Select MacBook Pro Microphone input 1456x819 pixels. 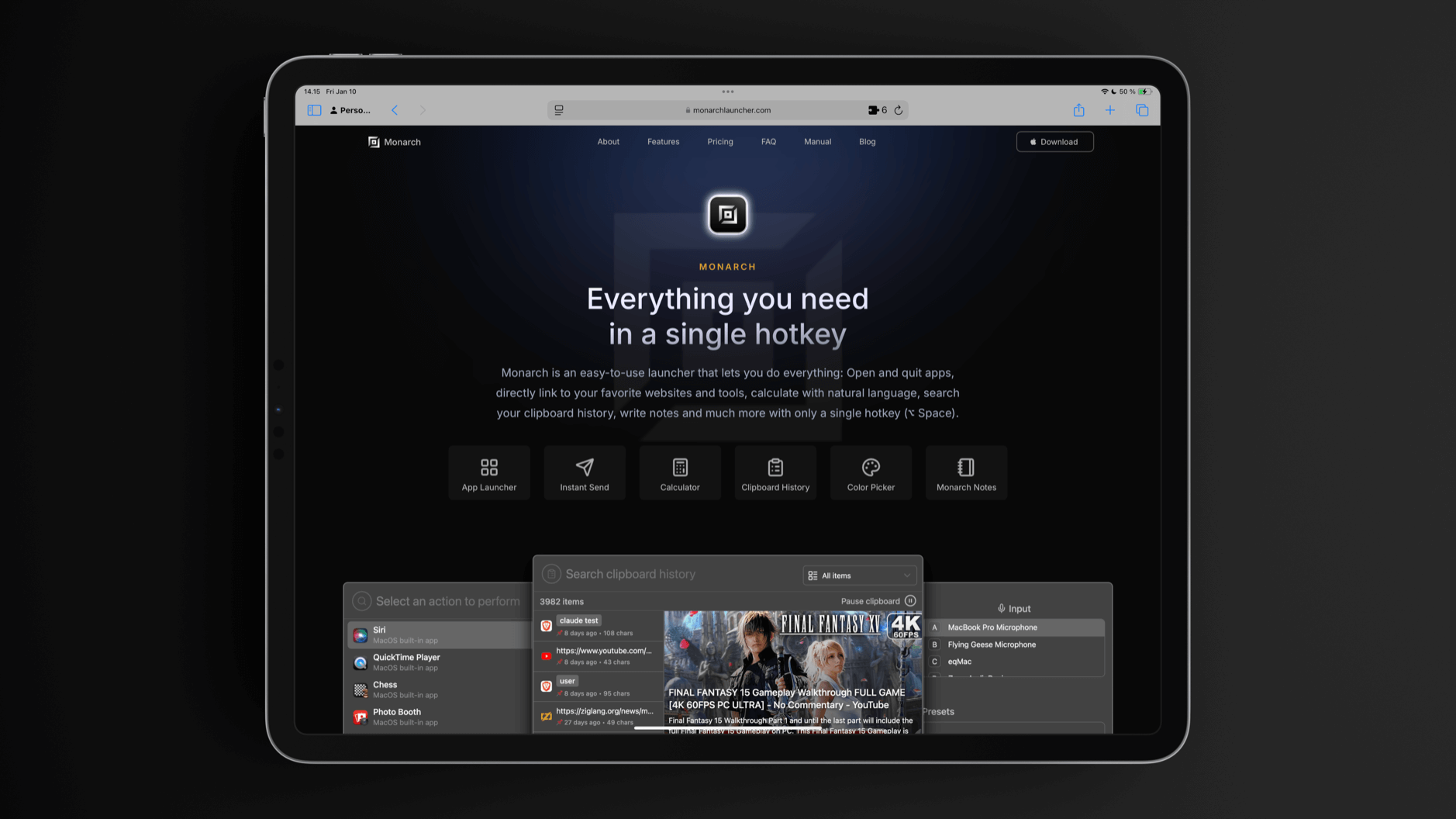click(x=1016, y=627)
